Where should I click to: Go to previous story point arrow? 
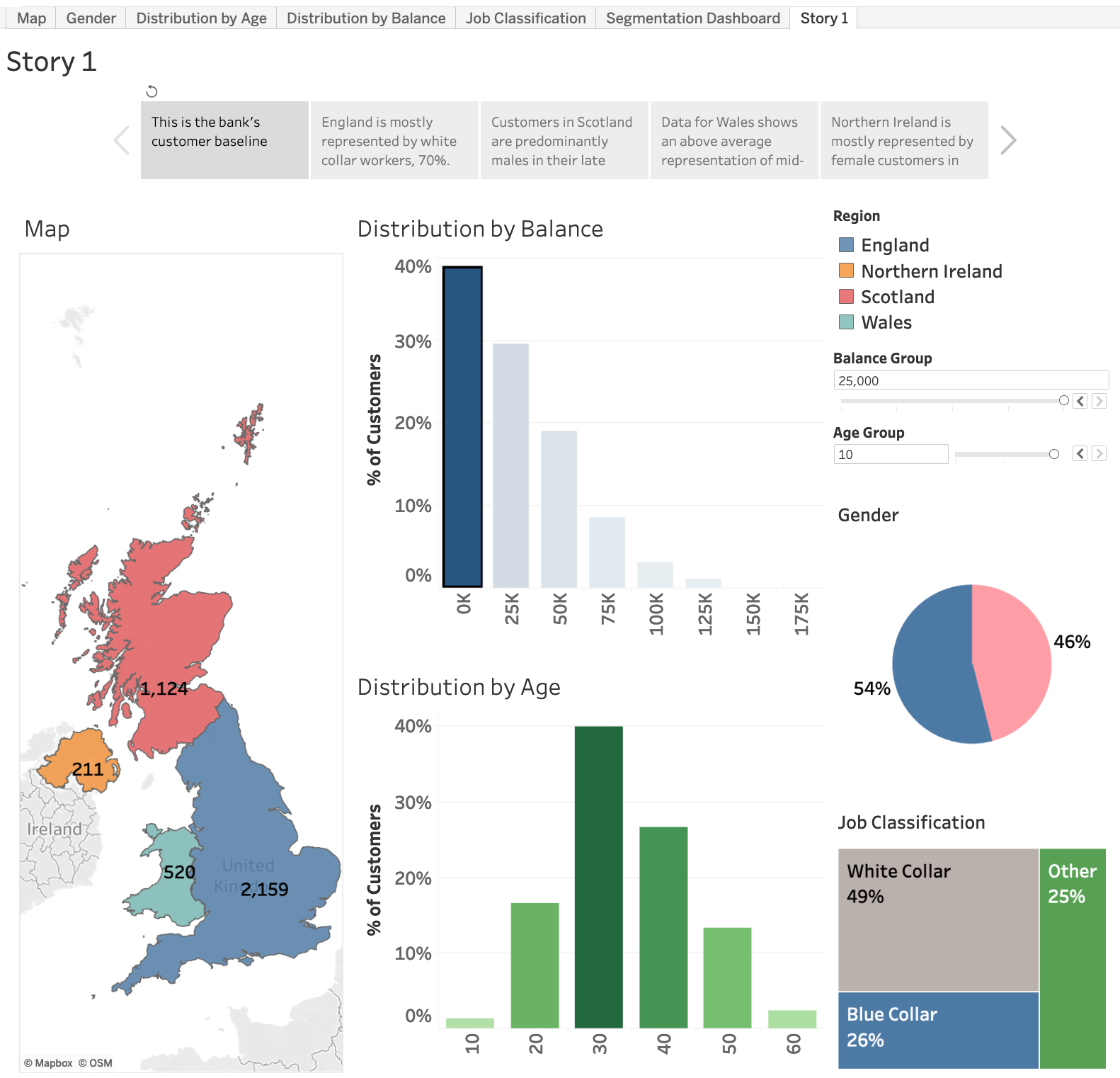tap(122, 140)
